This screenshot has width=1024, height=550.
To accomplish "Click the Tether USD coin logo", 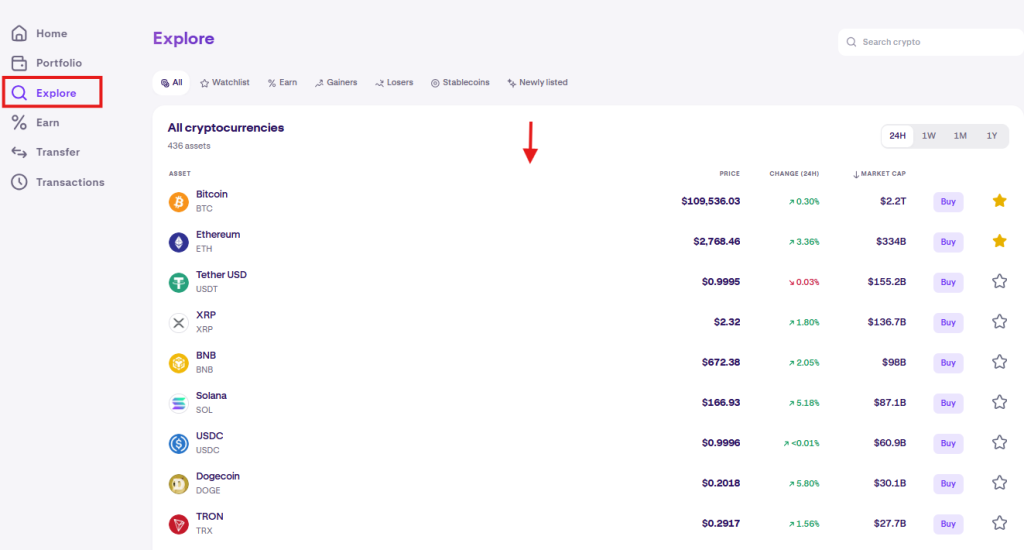I will pyautogui.click(x=178, y=282).
